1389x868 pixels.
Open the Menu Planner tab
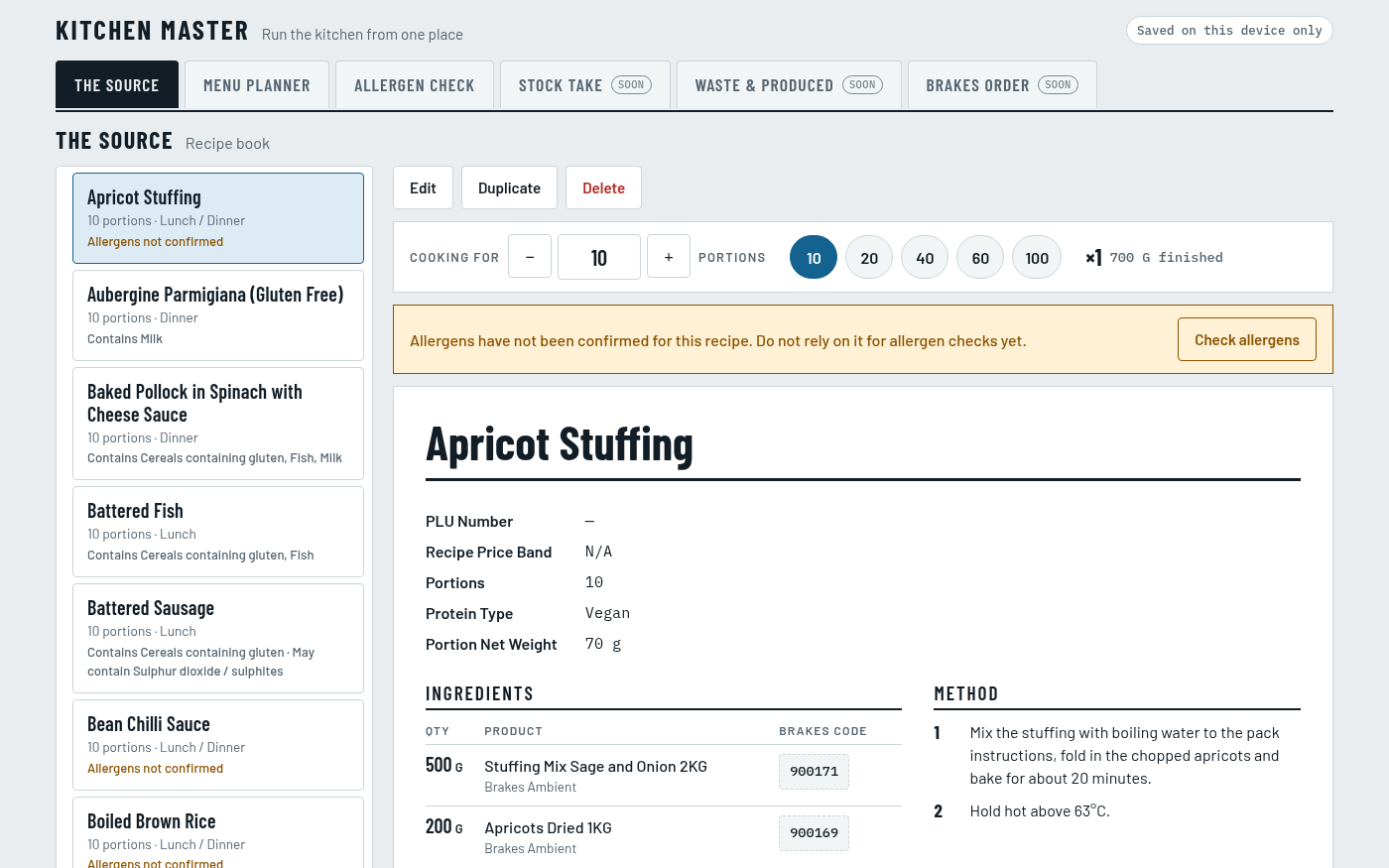pyautogui.click(x=257, y=85)
